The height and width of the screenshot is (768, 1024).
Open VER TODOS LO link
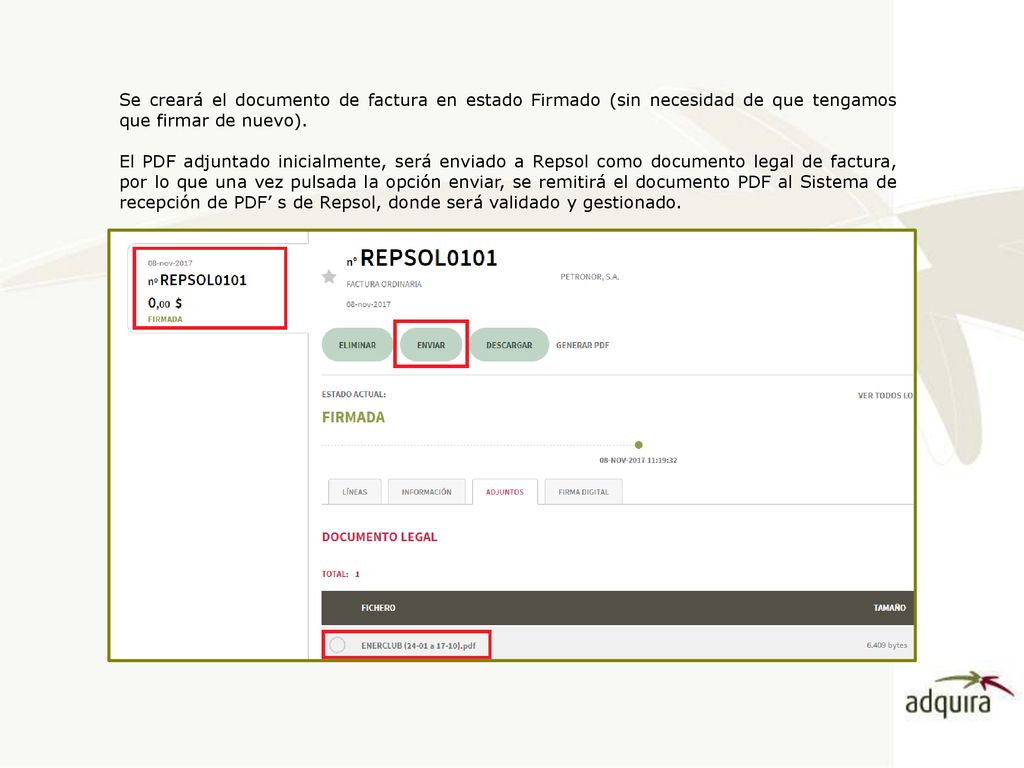click(885, 396)
